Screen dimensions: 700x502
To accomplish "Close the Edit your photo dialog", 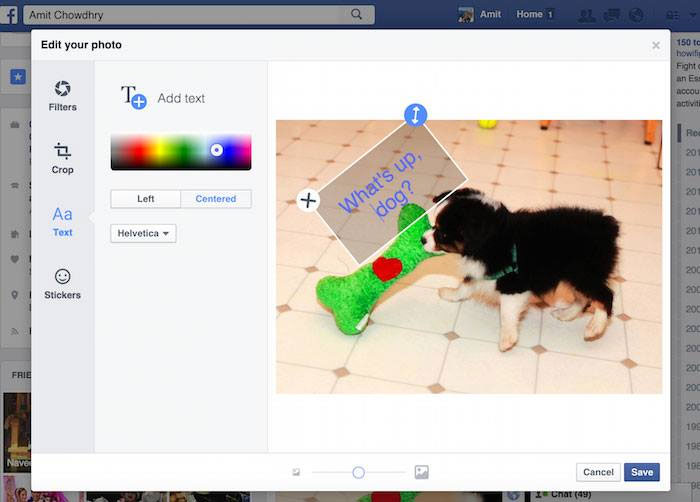I will 656,45.
